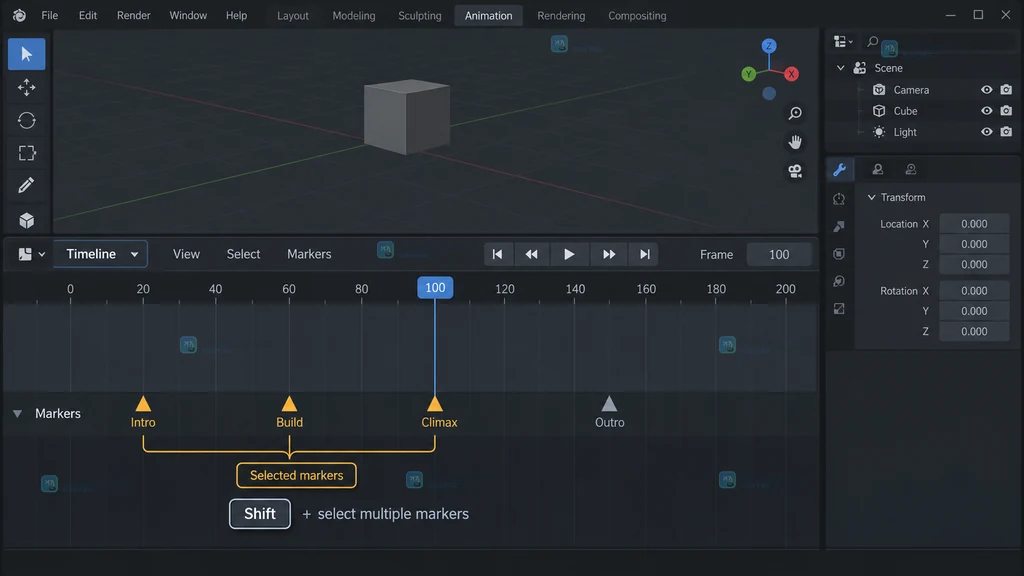Click the blue Z axis gizmo
Screen dimensions: 1024x576
tap(769, 46)
